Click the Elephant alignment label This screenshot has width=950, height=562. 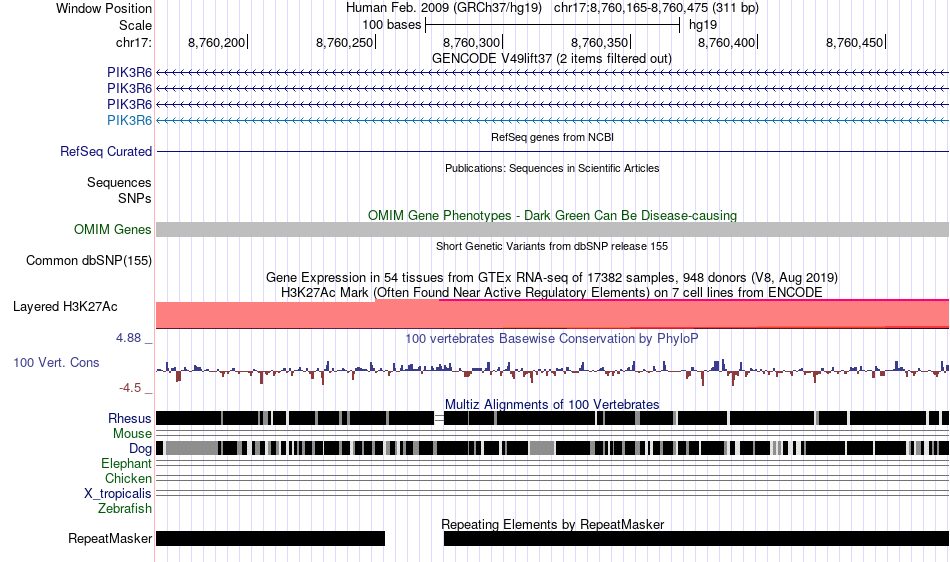coord(126,463)
